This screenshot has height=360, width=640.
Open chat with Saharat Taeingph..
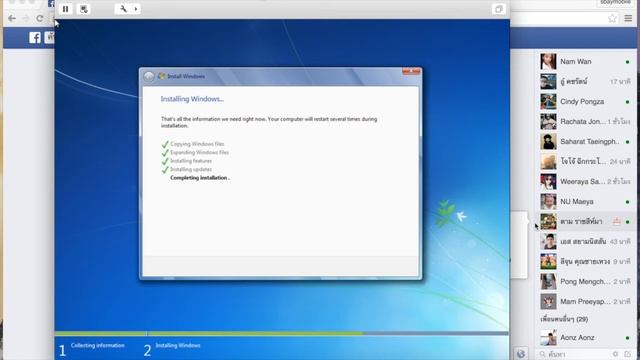pos(585,142)
